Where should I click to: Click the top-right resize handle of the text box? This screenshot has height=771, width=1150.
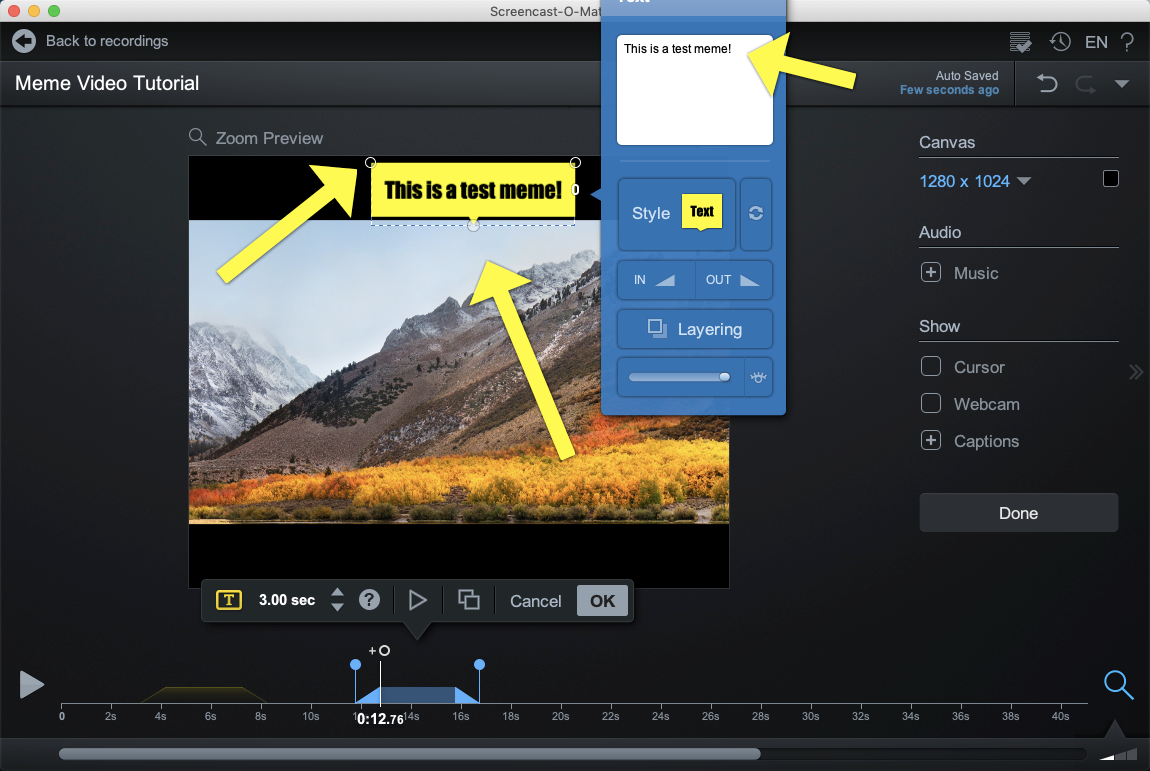click(x=575, y=163)
